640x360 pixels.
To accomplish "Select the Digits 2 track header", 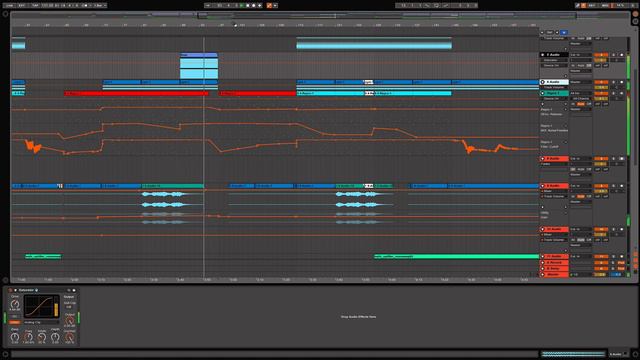I will coord(556,93).
